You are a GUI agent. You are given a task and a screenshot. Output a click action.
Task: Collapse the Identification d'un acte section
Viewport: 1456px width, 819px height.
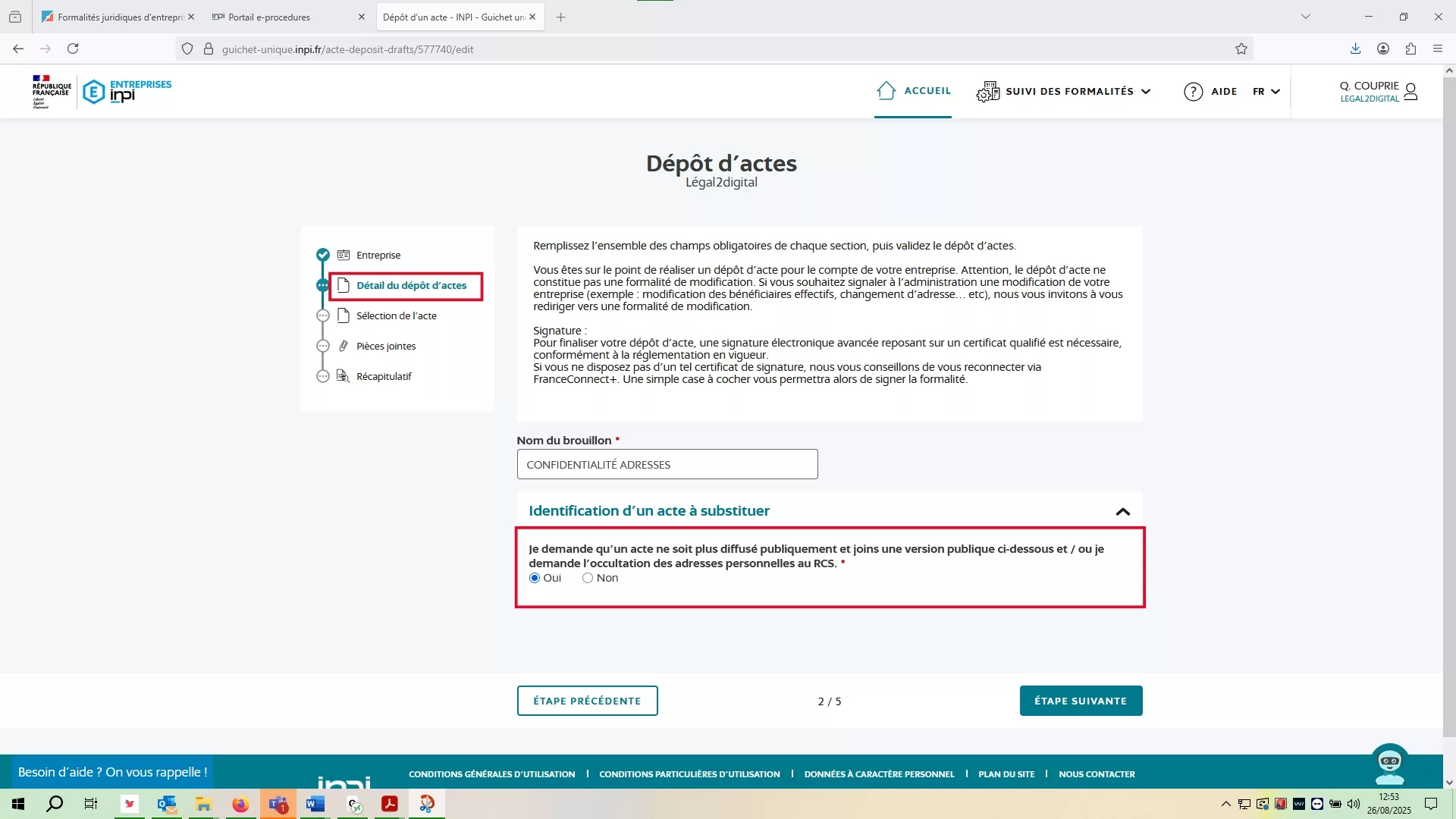coord(1122,512)
